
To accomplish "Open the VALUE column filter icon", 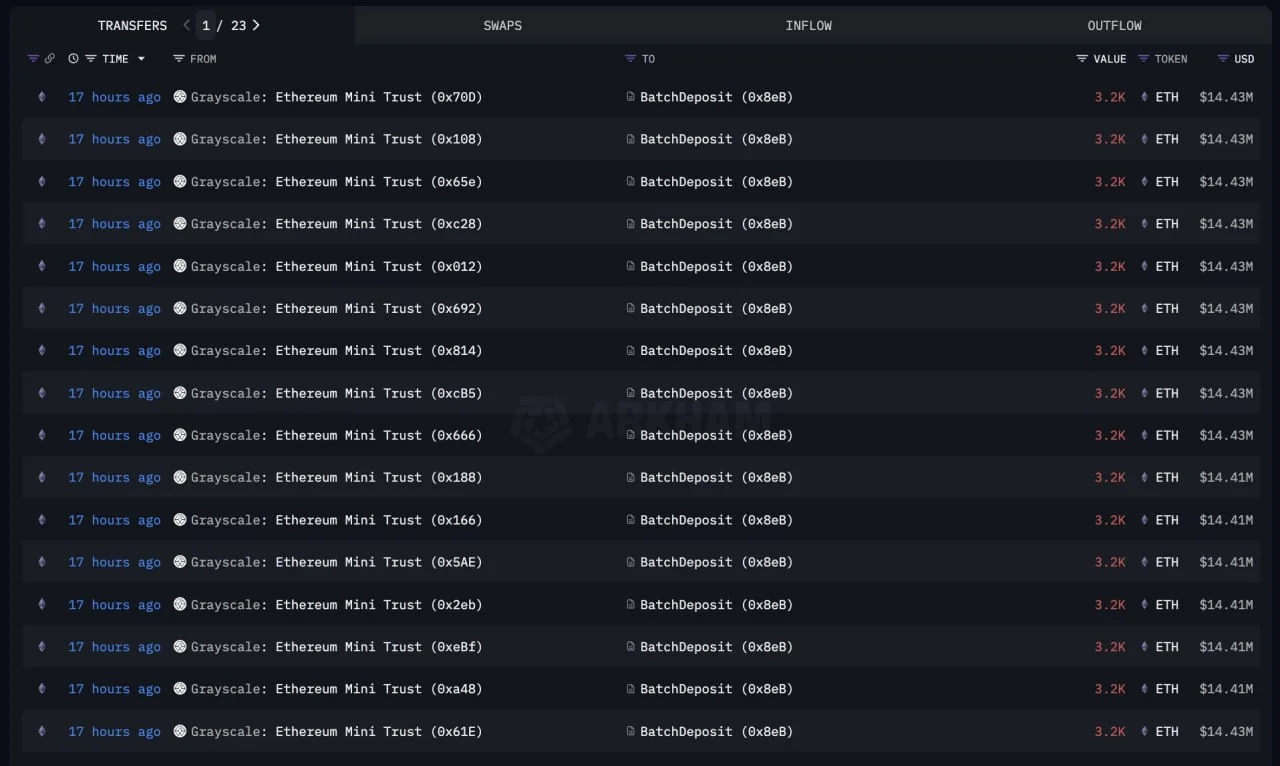I will [1082, 59].
